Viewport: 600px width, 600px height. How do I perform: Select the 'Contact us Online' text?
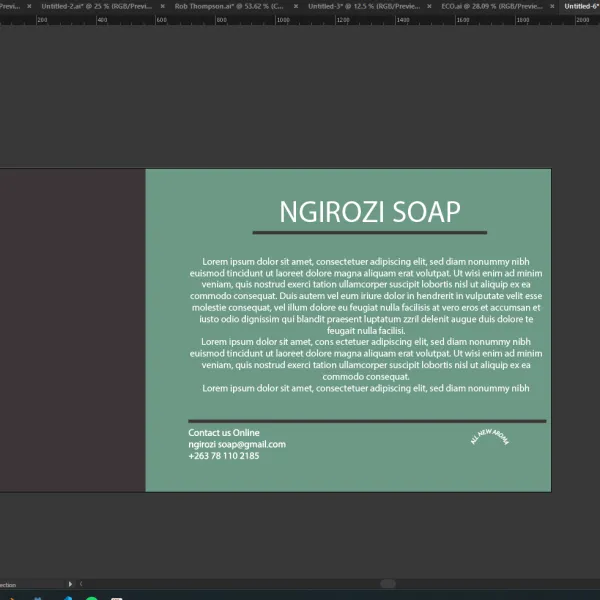(224, 433)
